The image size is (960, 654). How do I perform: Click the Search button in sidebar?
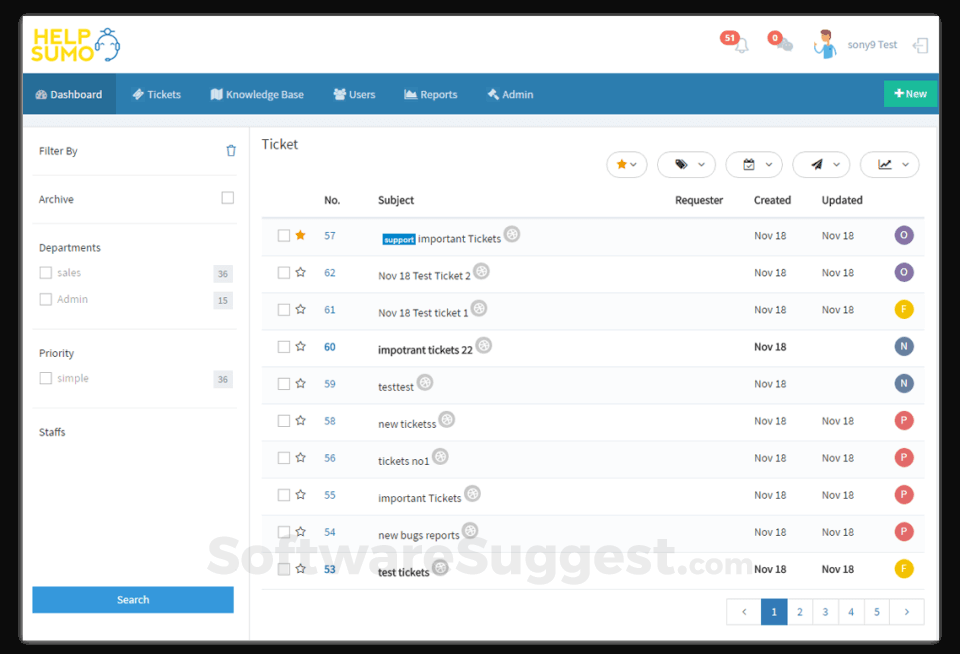(132, 599)
